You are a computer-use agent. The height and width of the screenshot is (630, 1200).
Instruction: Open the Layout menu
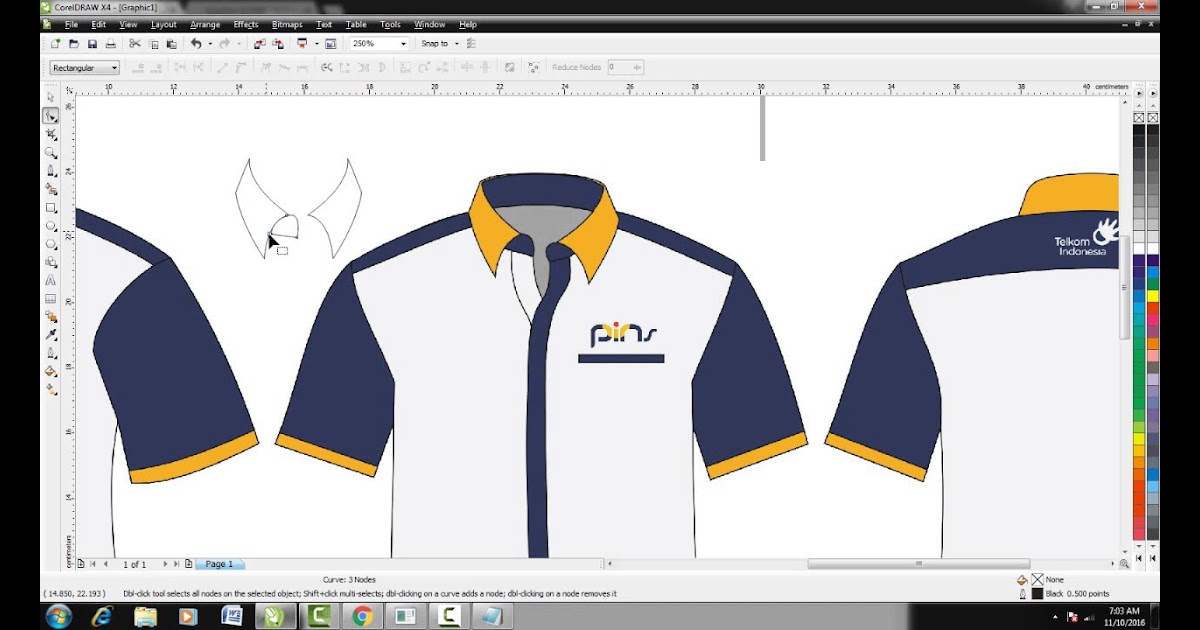[163, 24]
